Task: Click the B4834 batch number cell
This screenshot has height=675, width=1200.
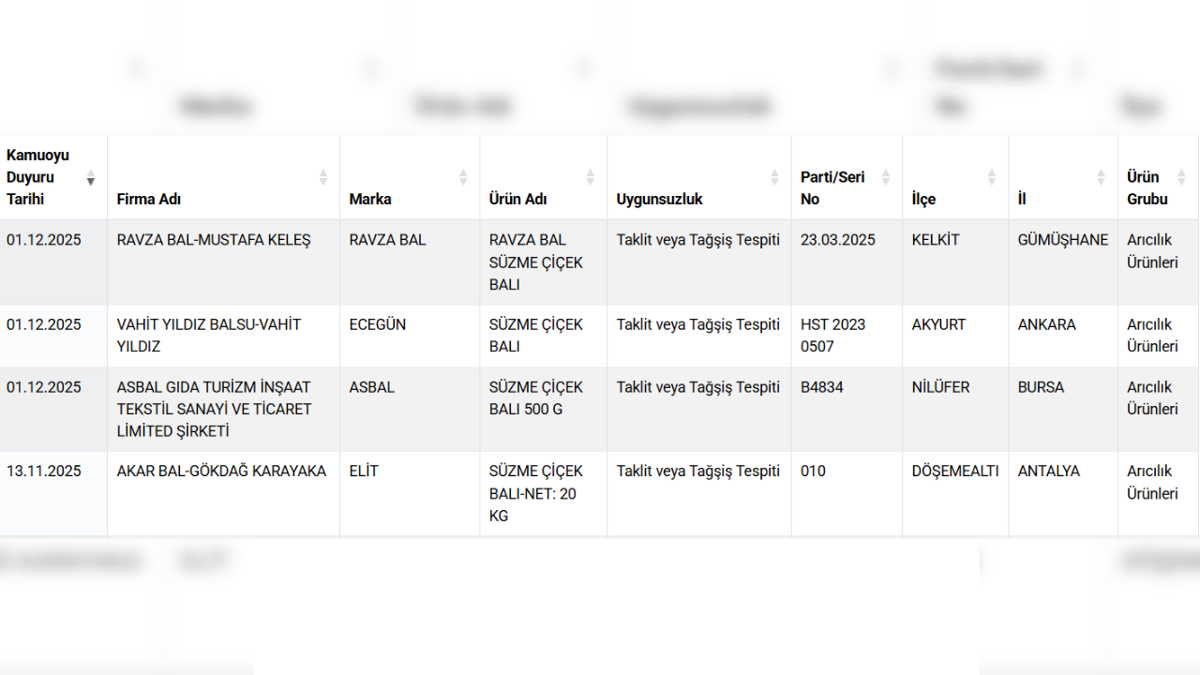Action: point(821,387)
